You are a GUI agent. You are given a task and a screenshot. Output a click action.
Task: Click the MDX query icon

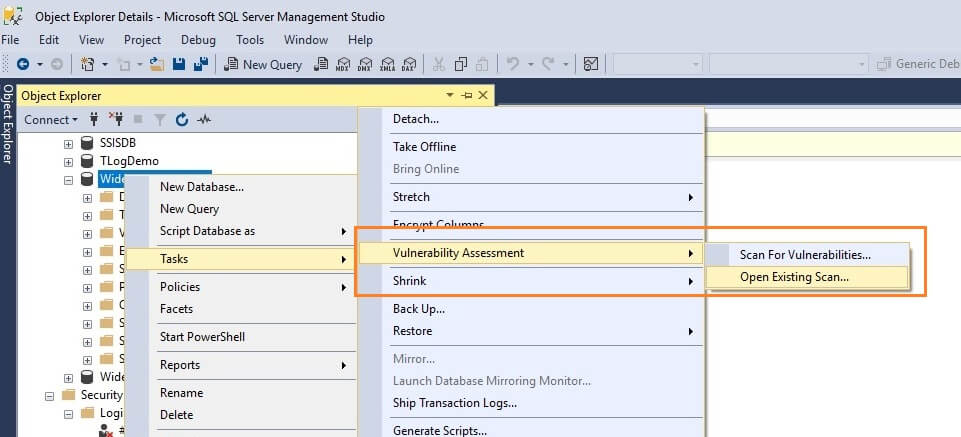(343, 64)
